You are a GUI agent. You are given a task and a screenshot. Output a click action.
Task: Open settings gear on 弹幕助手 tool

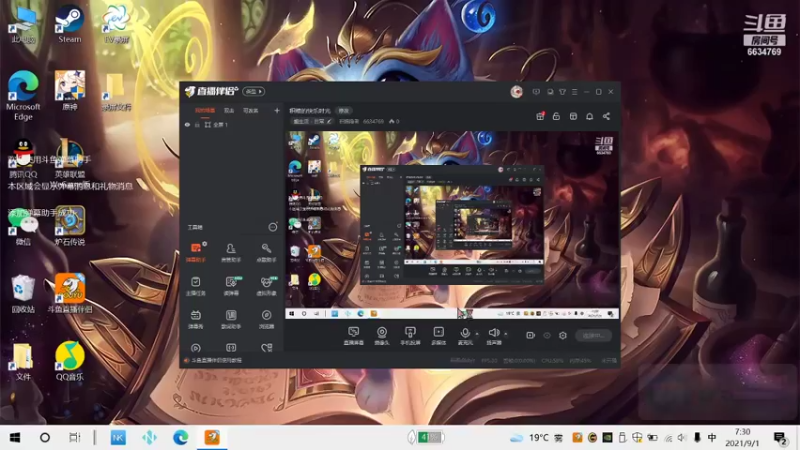tap(205, 244)
